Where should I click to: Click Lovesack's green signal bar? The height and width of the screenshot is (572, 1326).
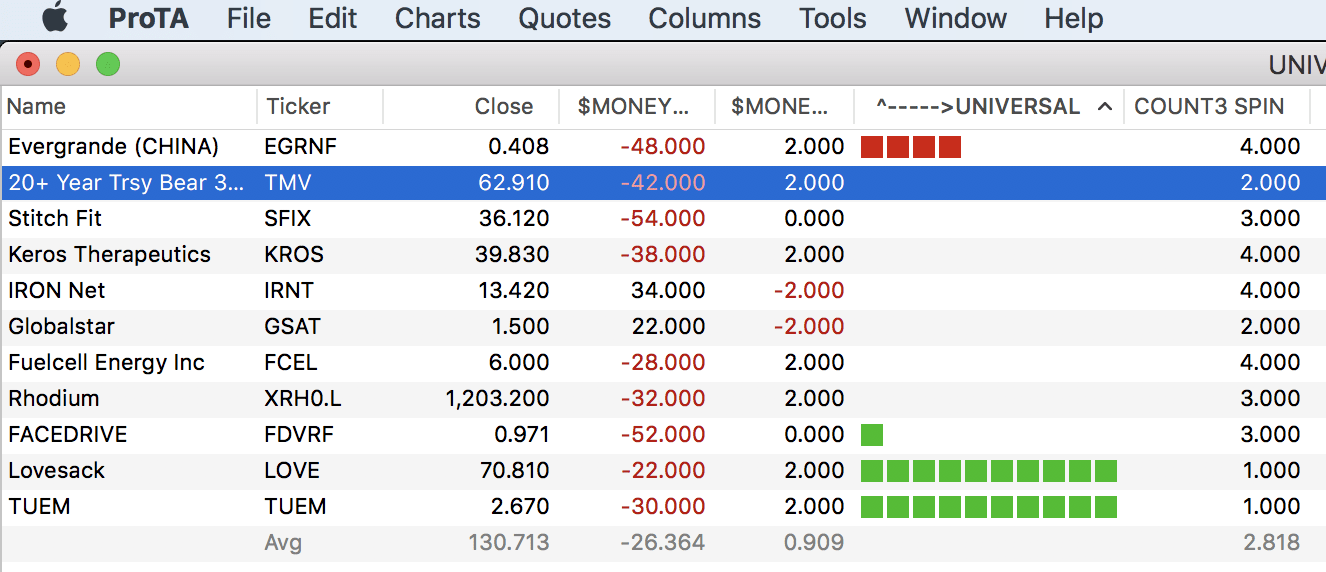tap(988, 471)
